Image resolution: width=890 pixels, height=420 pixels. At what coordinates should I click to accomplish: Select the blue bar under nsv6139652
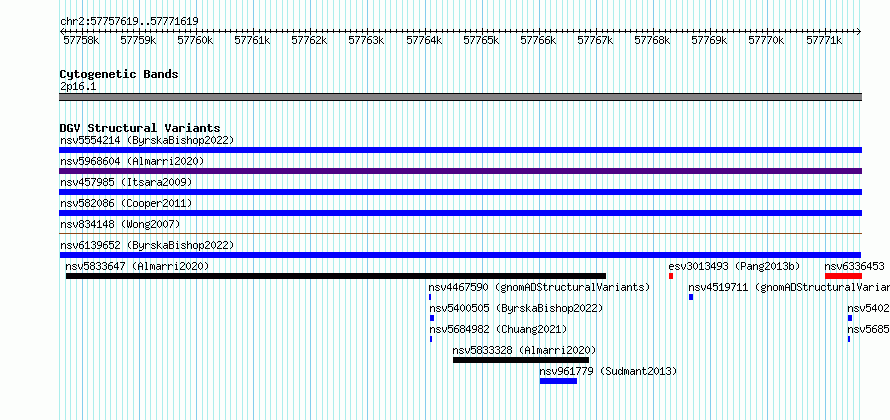point(460,255)
